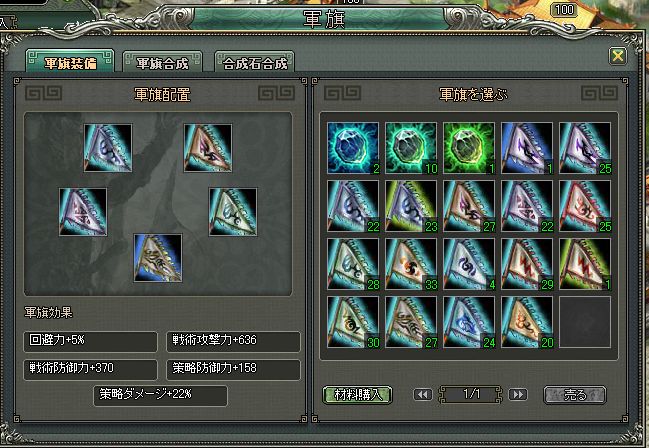Click the bottom equipped flag slot with blue glow
The height and width of the screenshot is (448, 649).
(158, 258)
